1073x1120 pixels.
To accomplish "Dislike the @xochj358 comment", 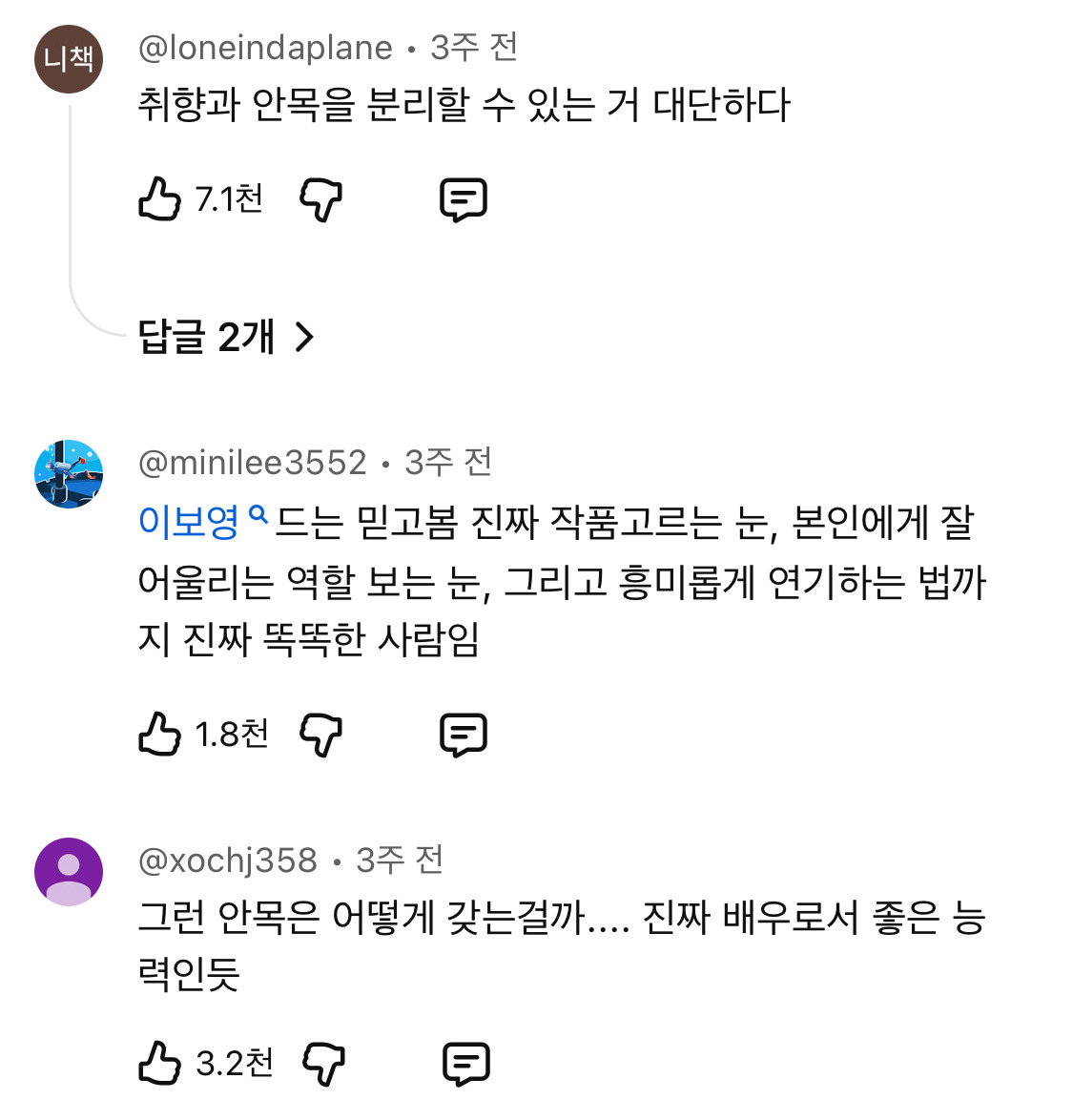I will point(323,1063).
